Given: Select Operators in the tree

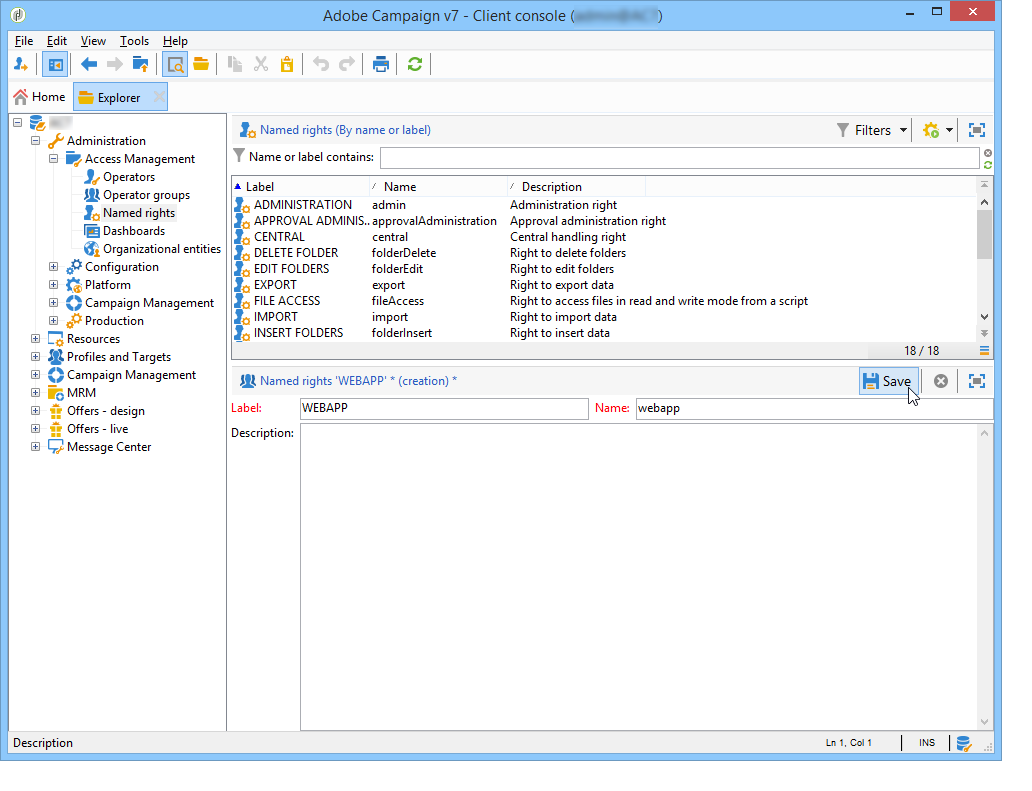Looking at the screenshot, I should tap(129, 177).
